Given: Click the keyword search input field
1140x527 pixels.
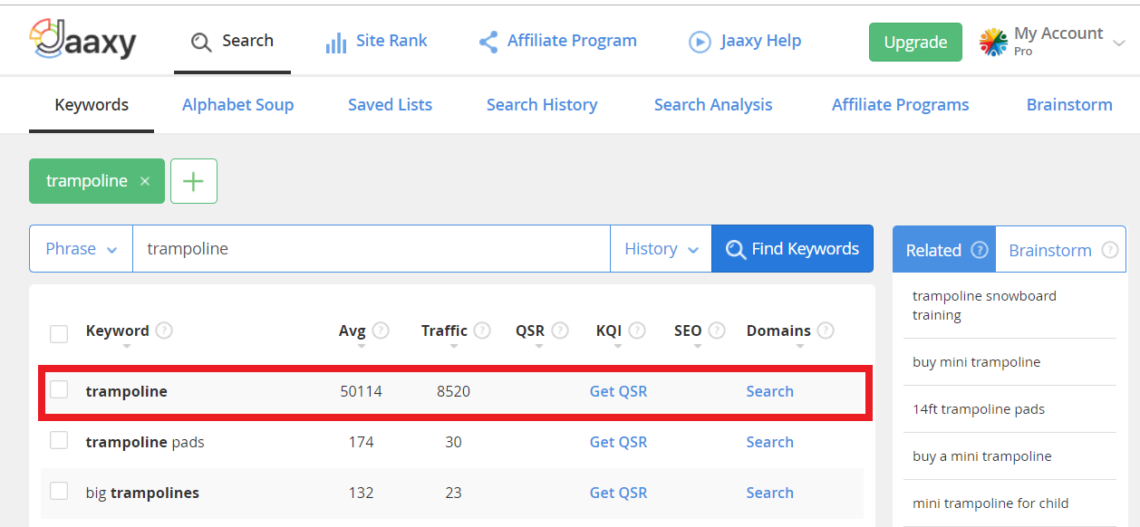Looking at the screenshot, I should 370,249.
